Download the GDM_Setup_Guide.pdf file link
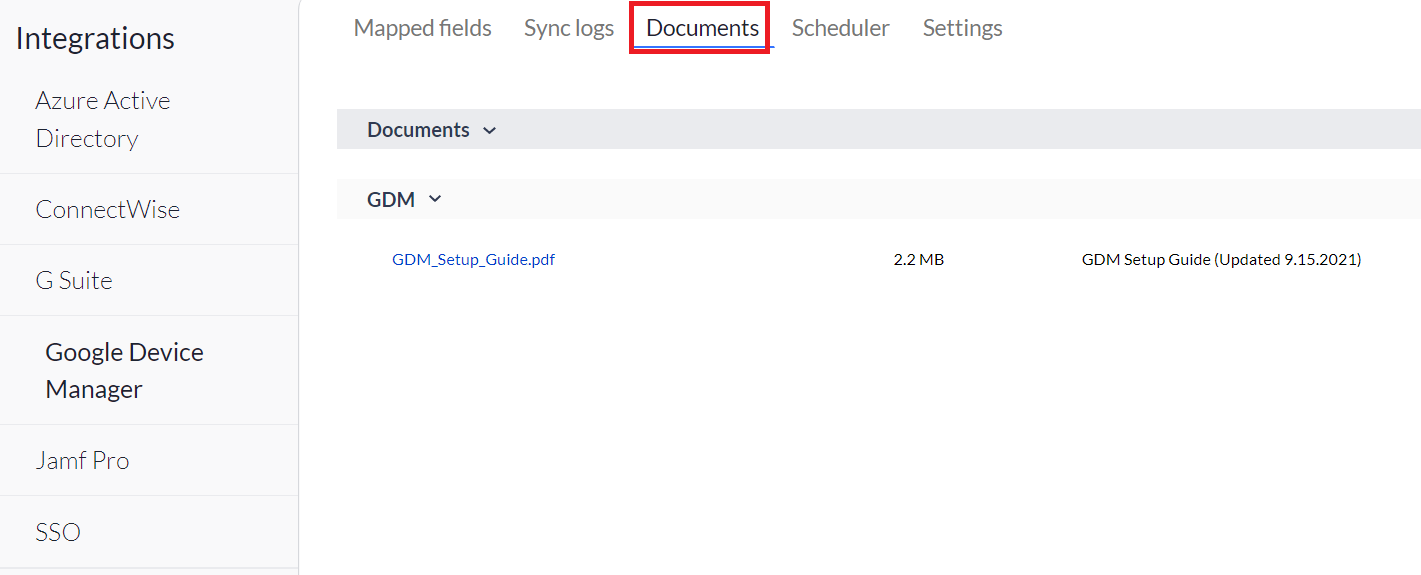 473,260
